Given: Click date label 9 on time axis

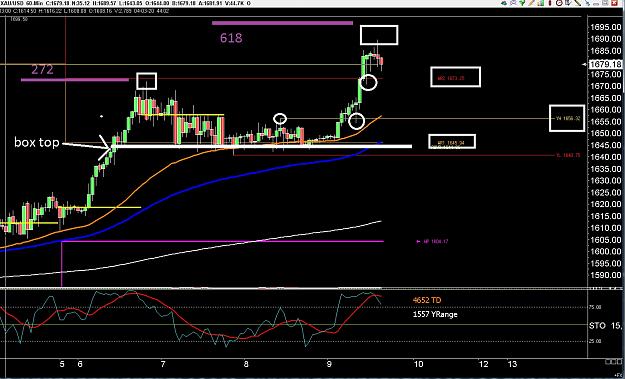Looking at the screenshot, I should pyautogui.click(x=329, y=364).
